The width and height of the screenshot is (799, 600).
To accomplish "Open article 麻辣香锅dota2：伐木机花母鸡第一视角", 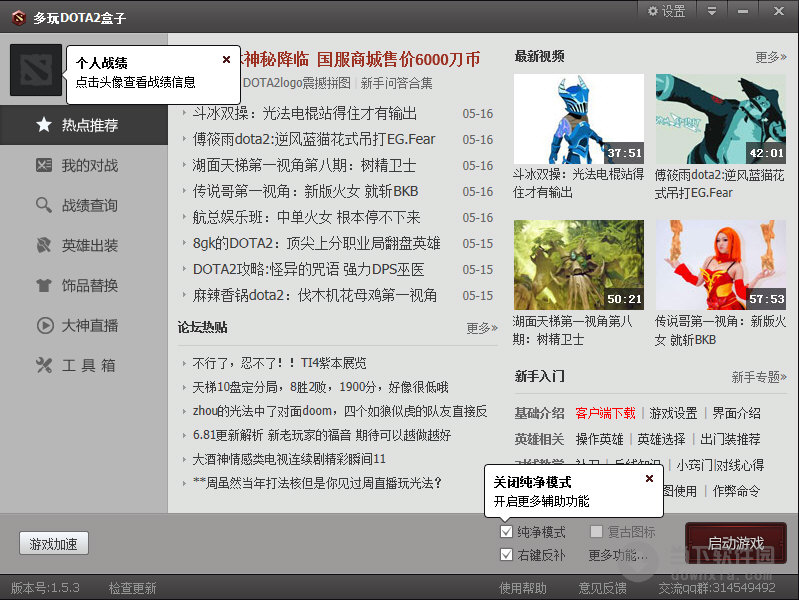I will (x=314, y=295).
